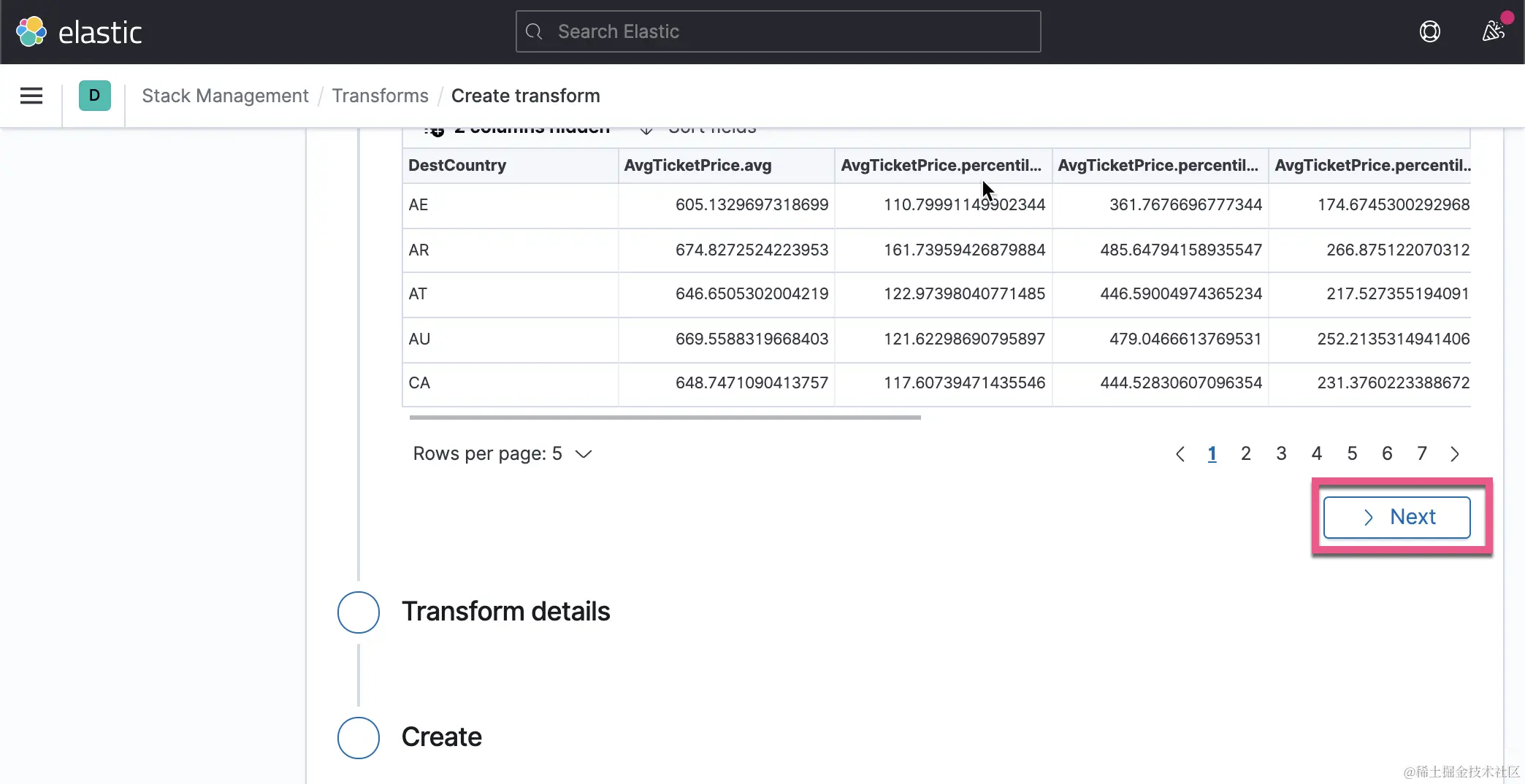Go to Transforms breadcrumb
Image resolution: width=1525 pixels, height=784 pixels.
pyautogui.click(x=380, y=96)
